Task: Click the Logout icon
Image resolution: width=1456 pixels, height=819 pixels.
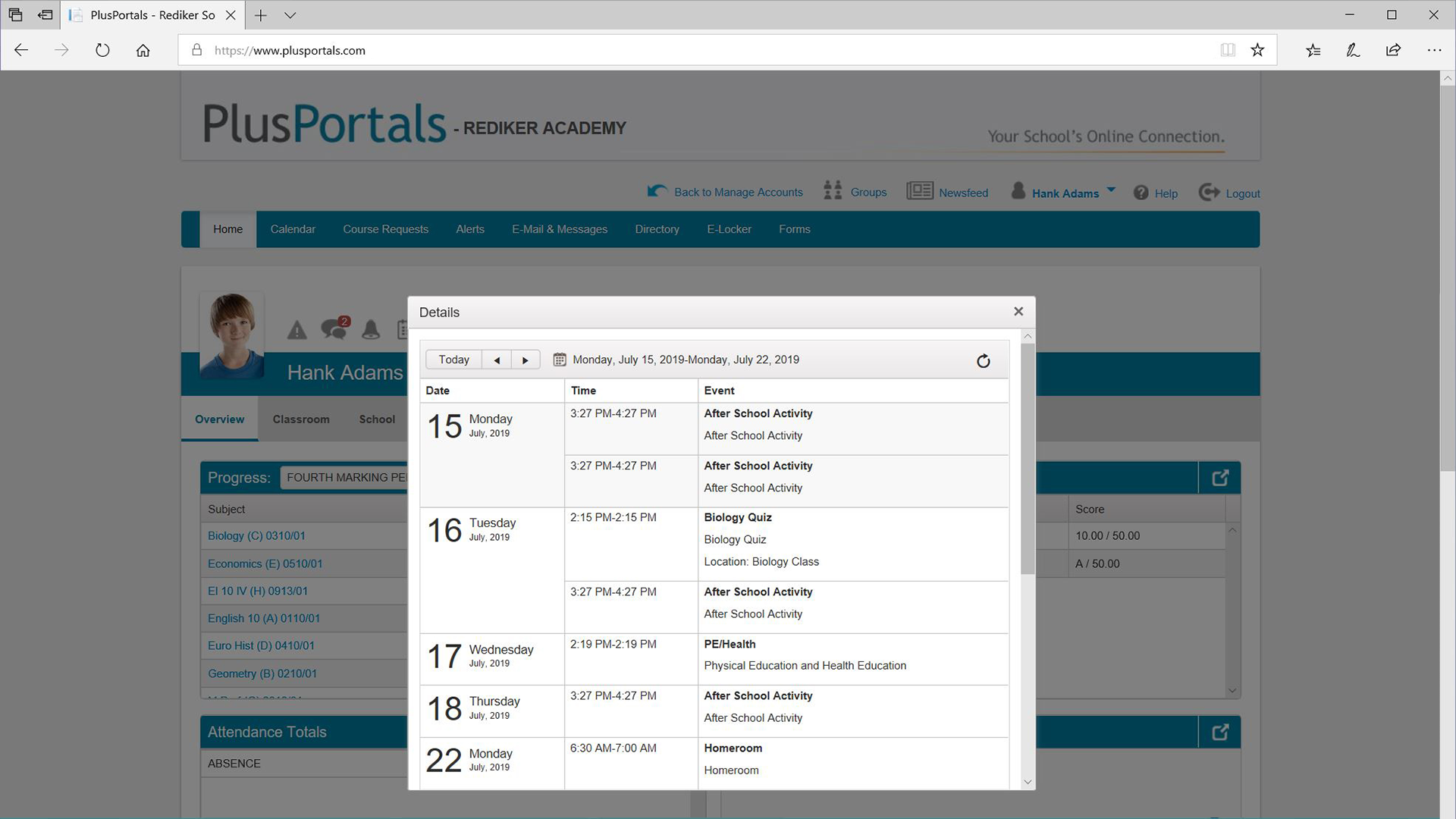Action: coord(1209,193)
